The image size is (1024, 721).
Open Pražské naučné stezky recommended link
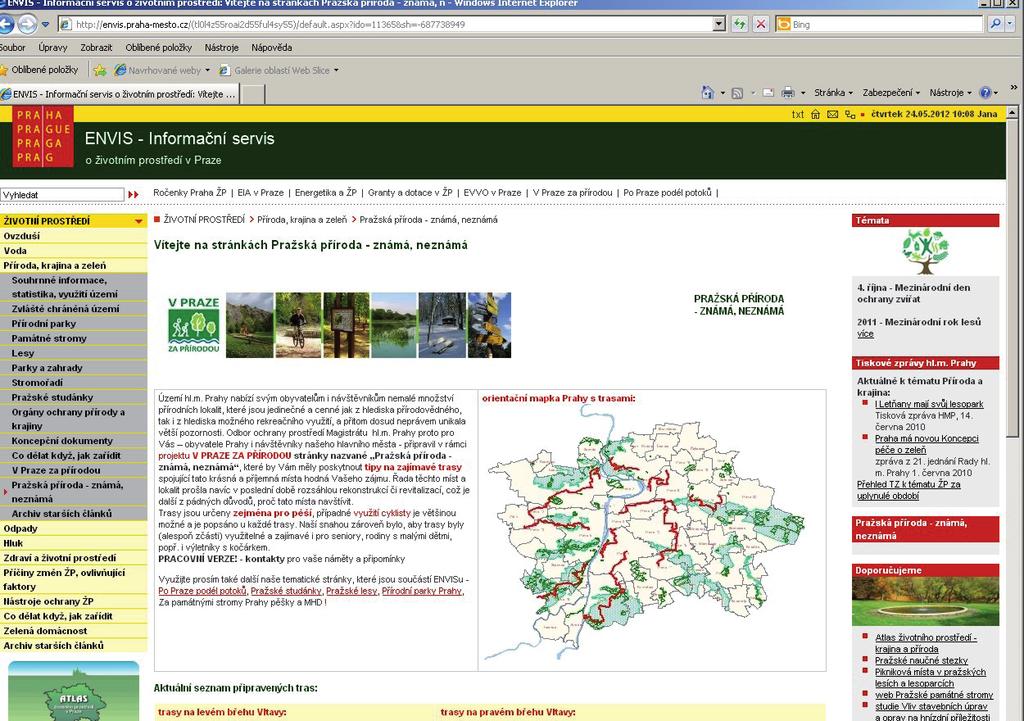921,661
